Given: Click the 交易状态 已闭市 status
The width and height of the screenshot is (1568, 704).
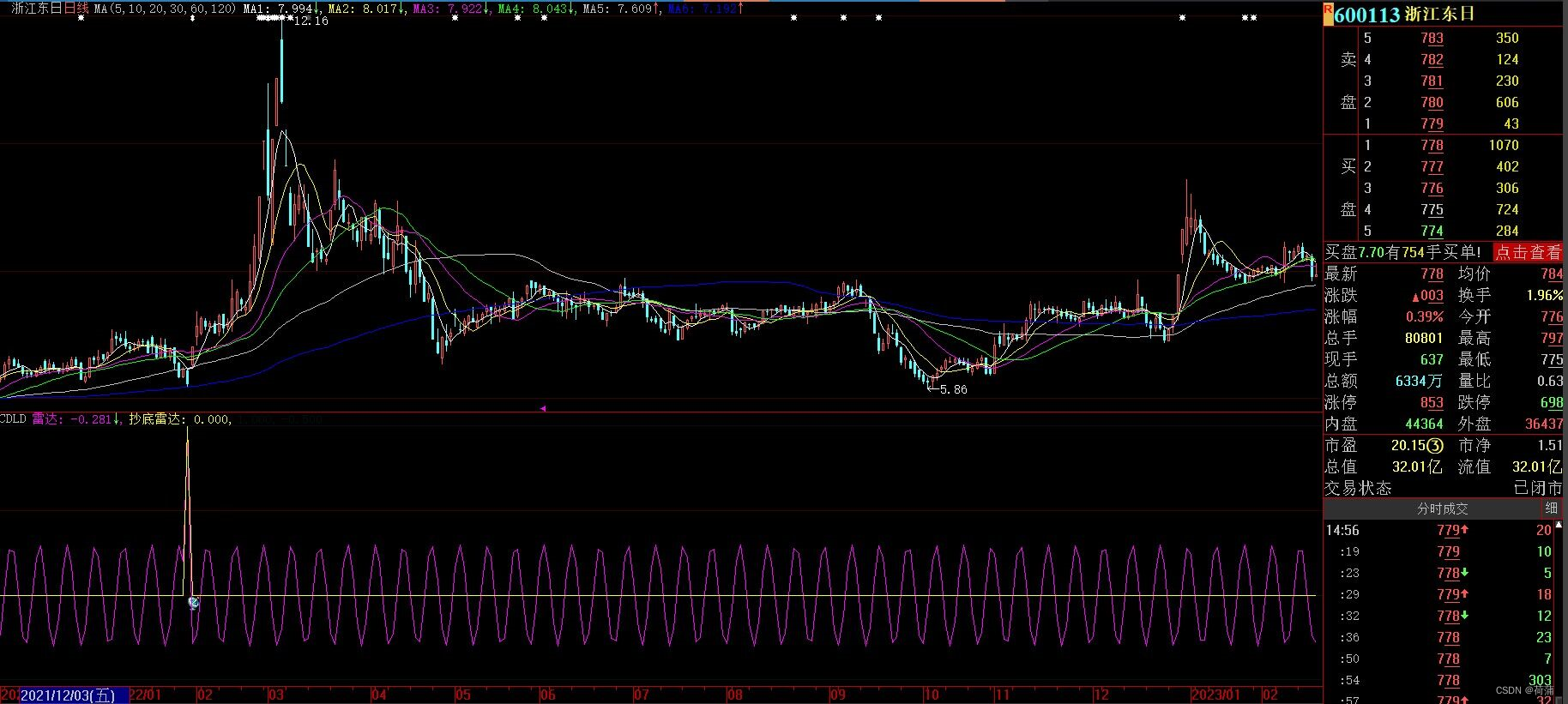Looking at the screenshot, I should pyautogui.click(x=1537, y=488).
